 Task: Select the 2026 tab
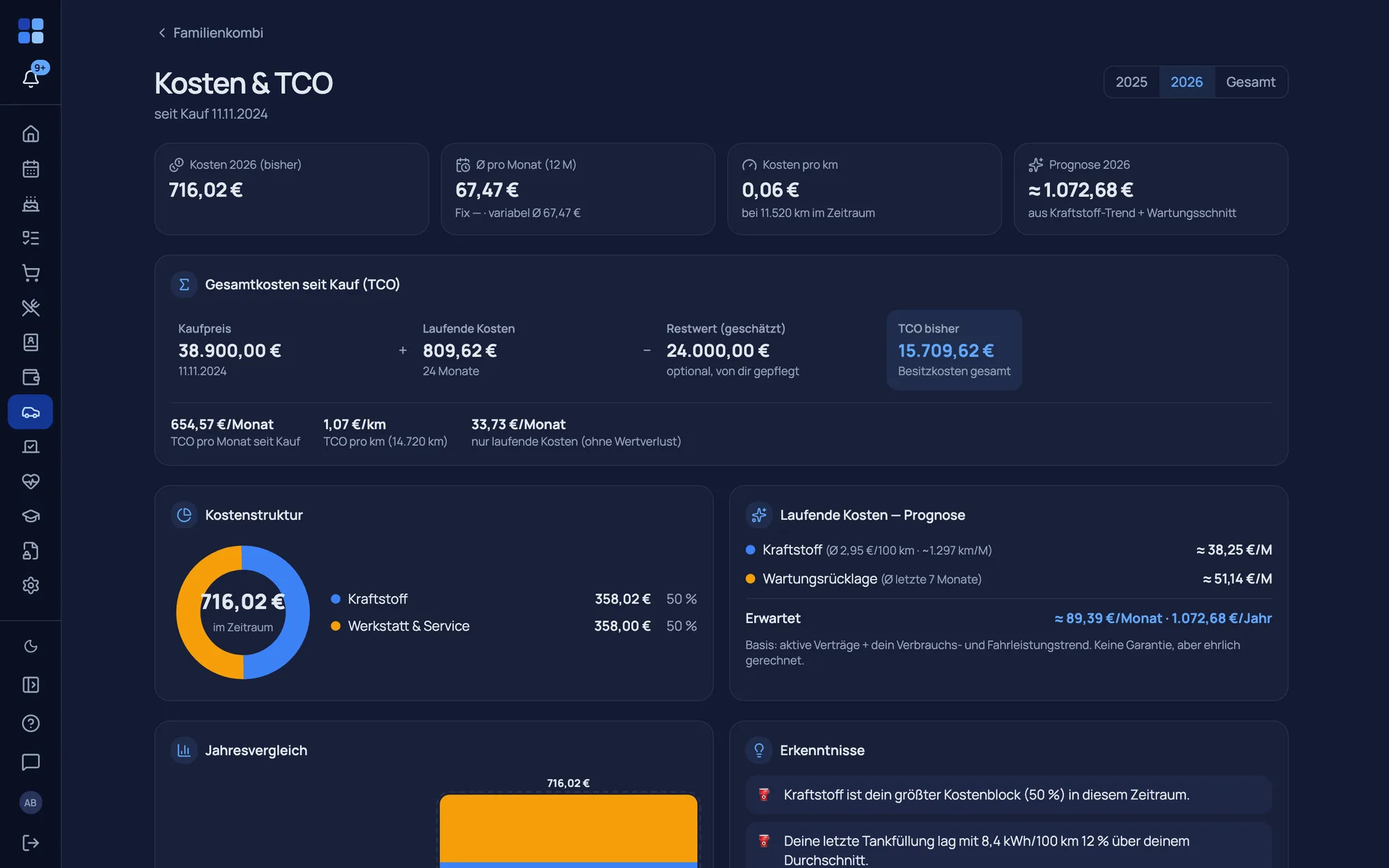point(1186,82)
